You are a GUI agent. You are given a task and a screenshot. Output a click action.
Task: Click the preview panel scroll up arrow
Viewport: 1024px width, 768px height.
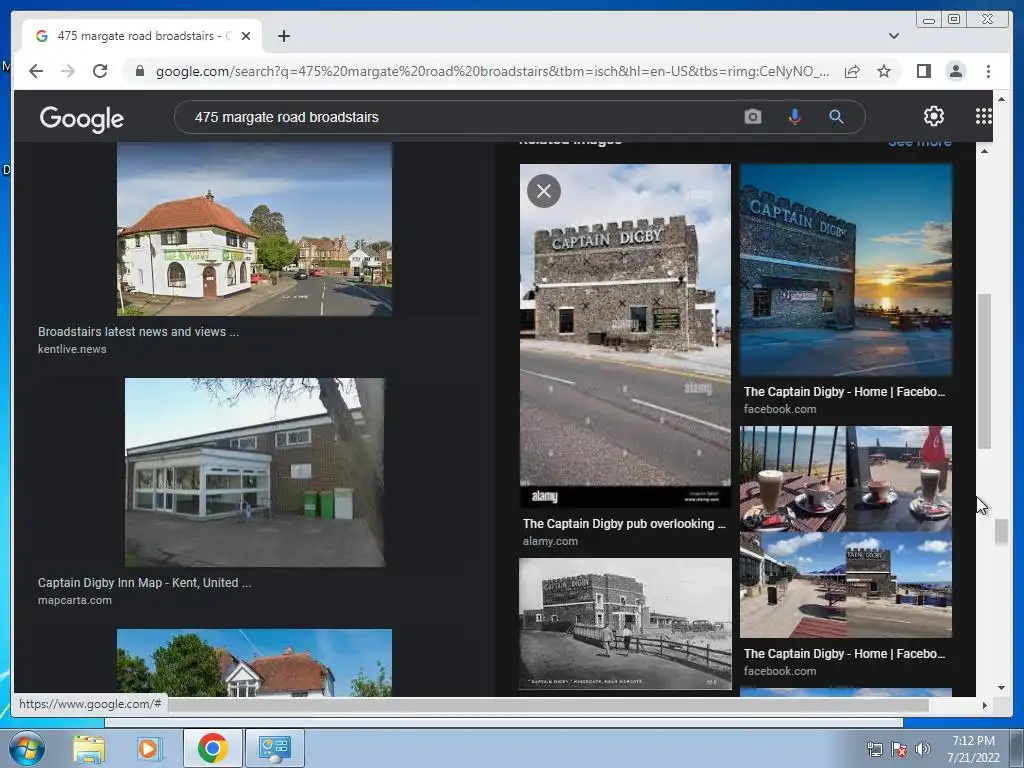(x=984, y=151)
